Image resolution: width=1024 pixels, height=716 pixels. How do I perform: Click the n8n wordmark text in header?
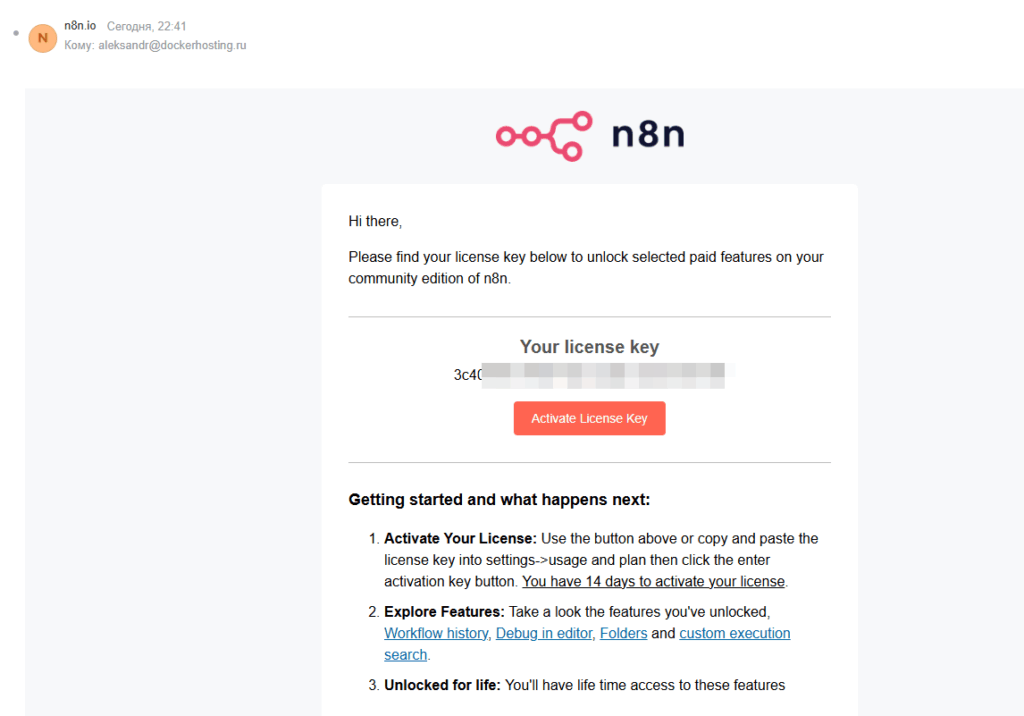click(x=648, y=134)
